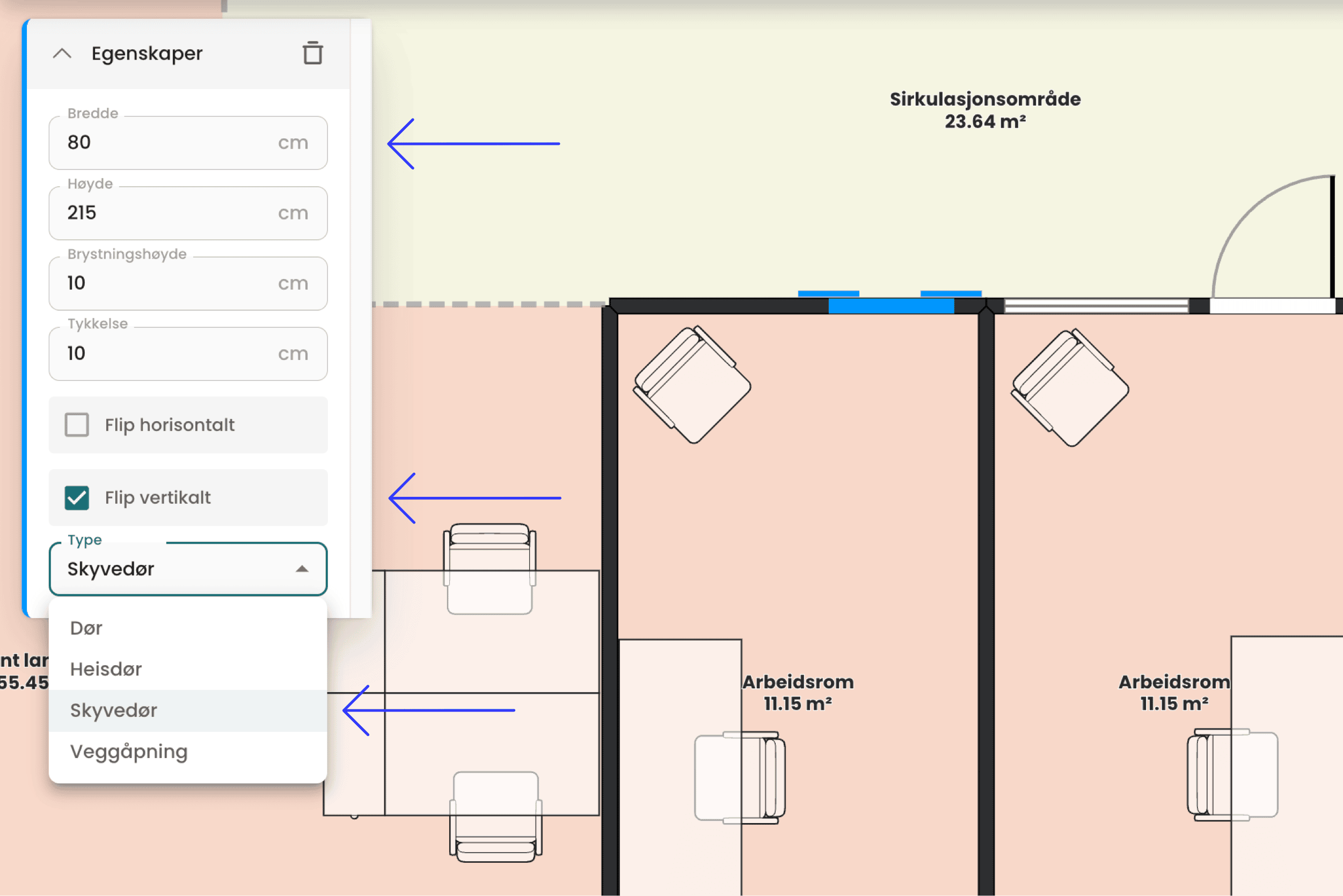
Task: Close the Type dropdown arrow
Action: point(302,569)
